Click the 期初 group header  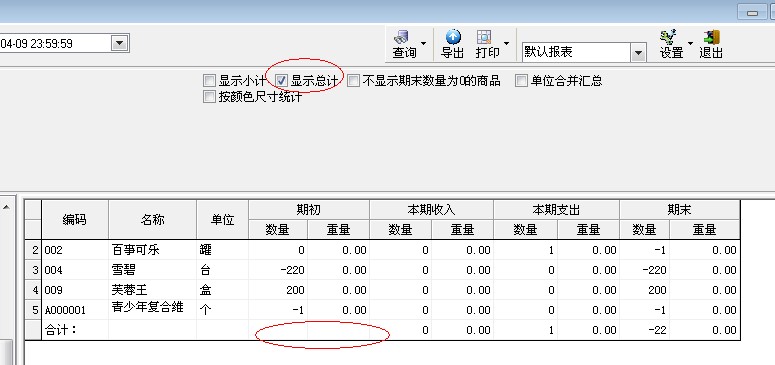point(308,210)
